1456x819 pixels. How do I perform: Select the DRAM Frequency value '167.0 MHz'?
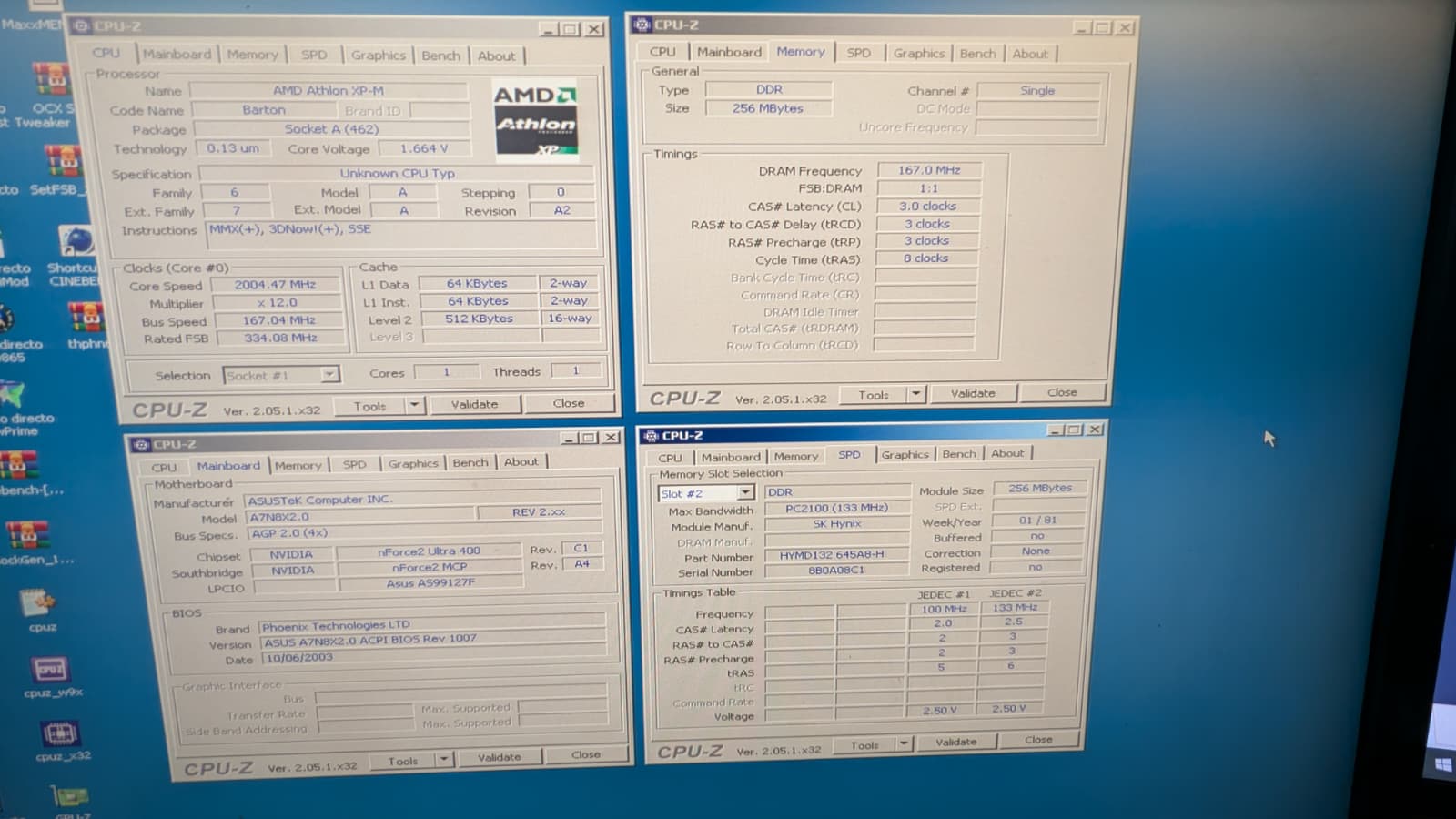pyautogui.click(x=929, y=170)
